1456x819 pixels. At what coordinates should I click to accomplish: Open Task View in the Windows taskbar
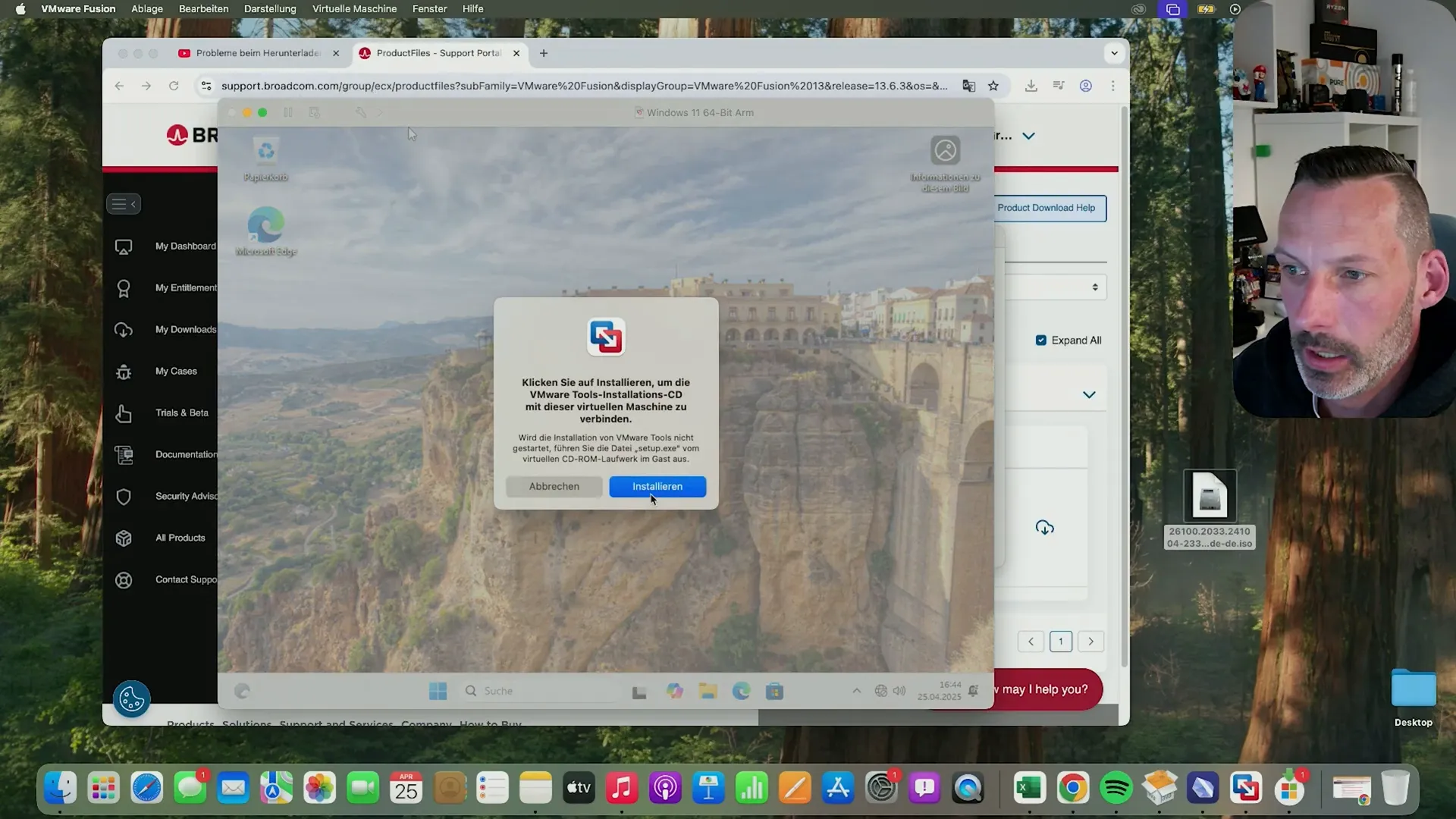639,692
